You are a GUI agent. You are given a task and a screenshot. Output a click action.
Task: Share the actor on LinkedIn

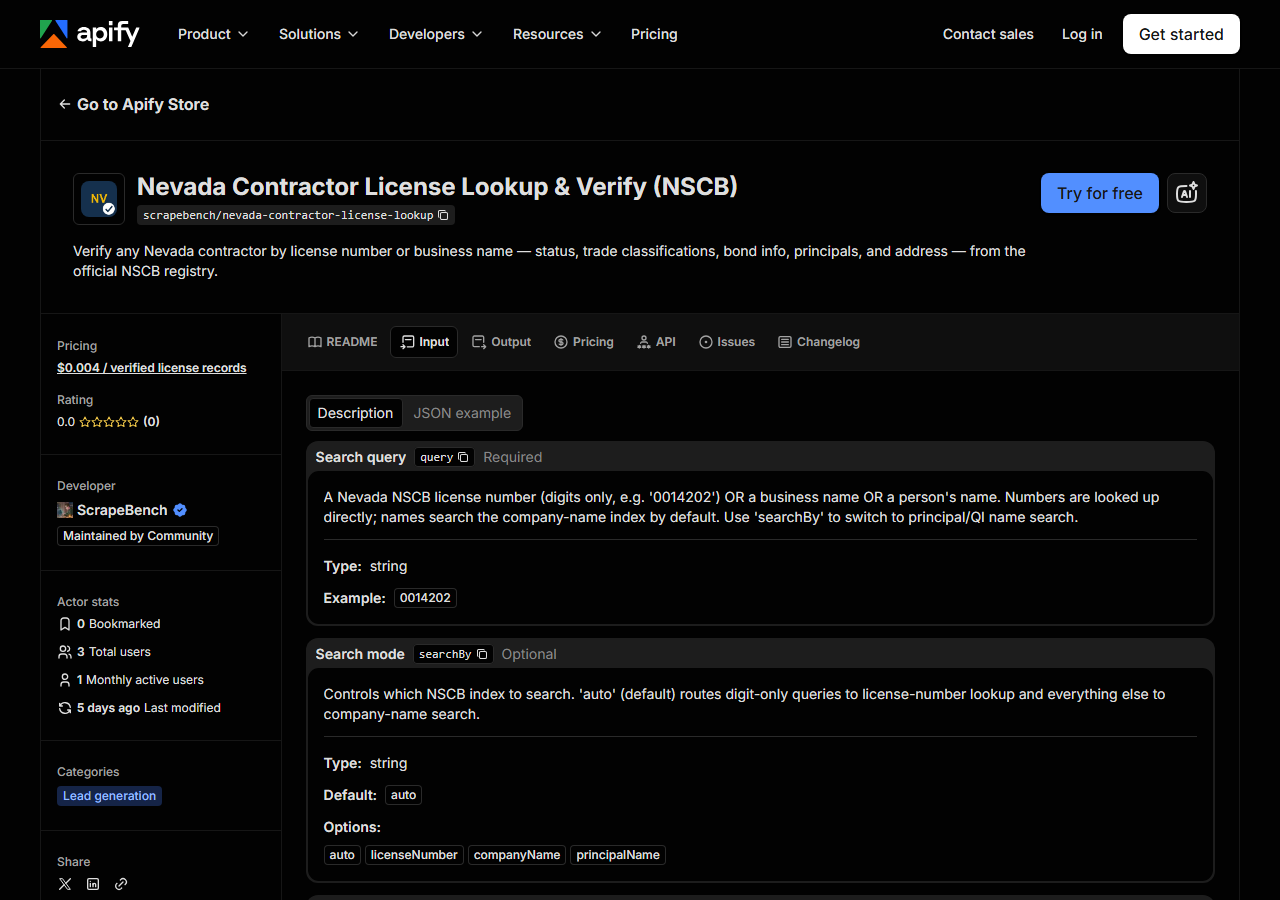93,884
